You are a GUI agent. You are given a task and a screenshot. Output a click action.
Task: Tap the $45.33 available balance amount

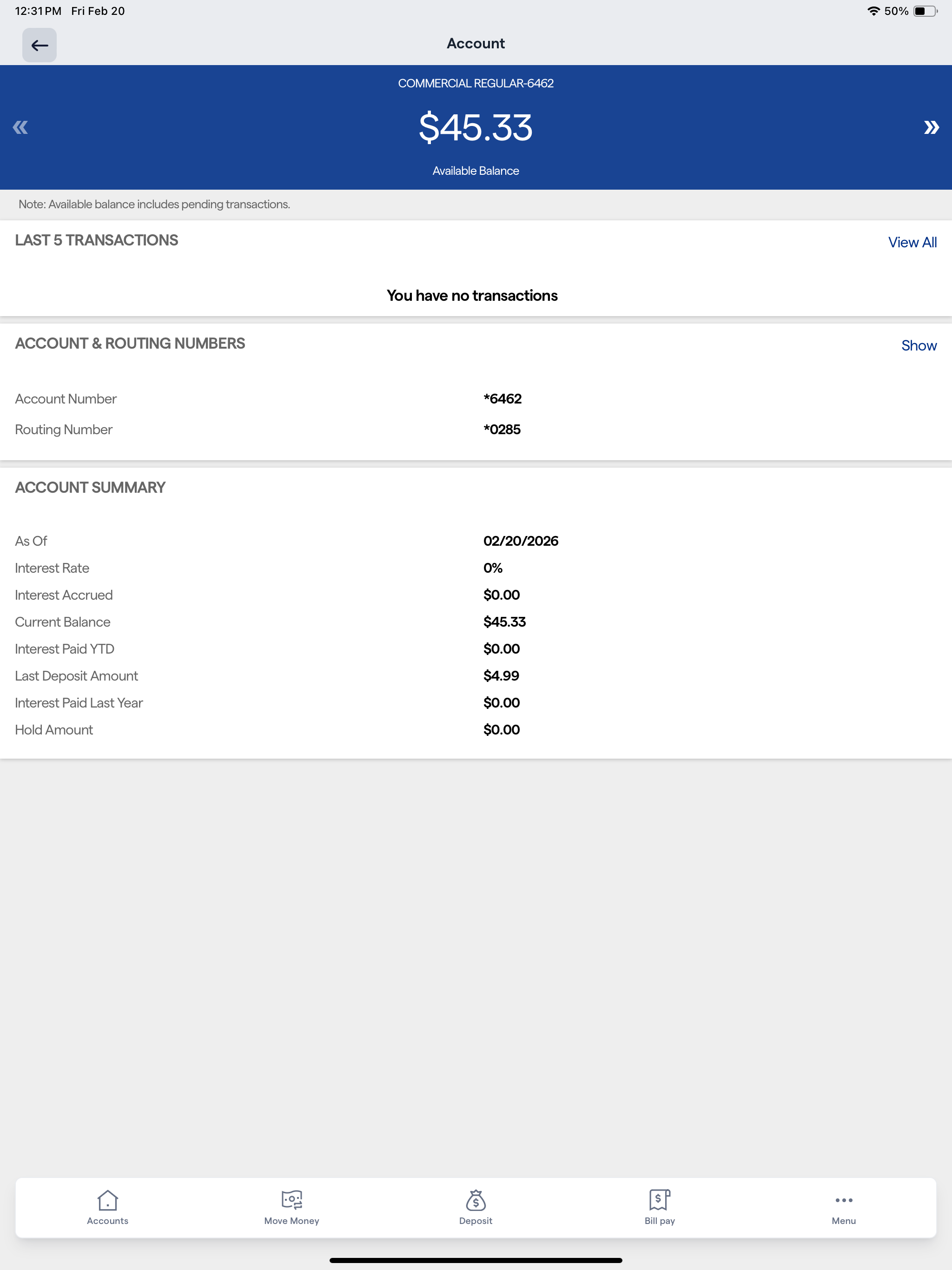[476, 127]
